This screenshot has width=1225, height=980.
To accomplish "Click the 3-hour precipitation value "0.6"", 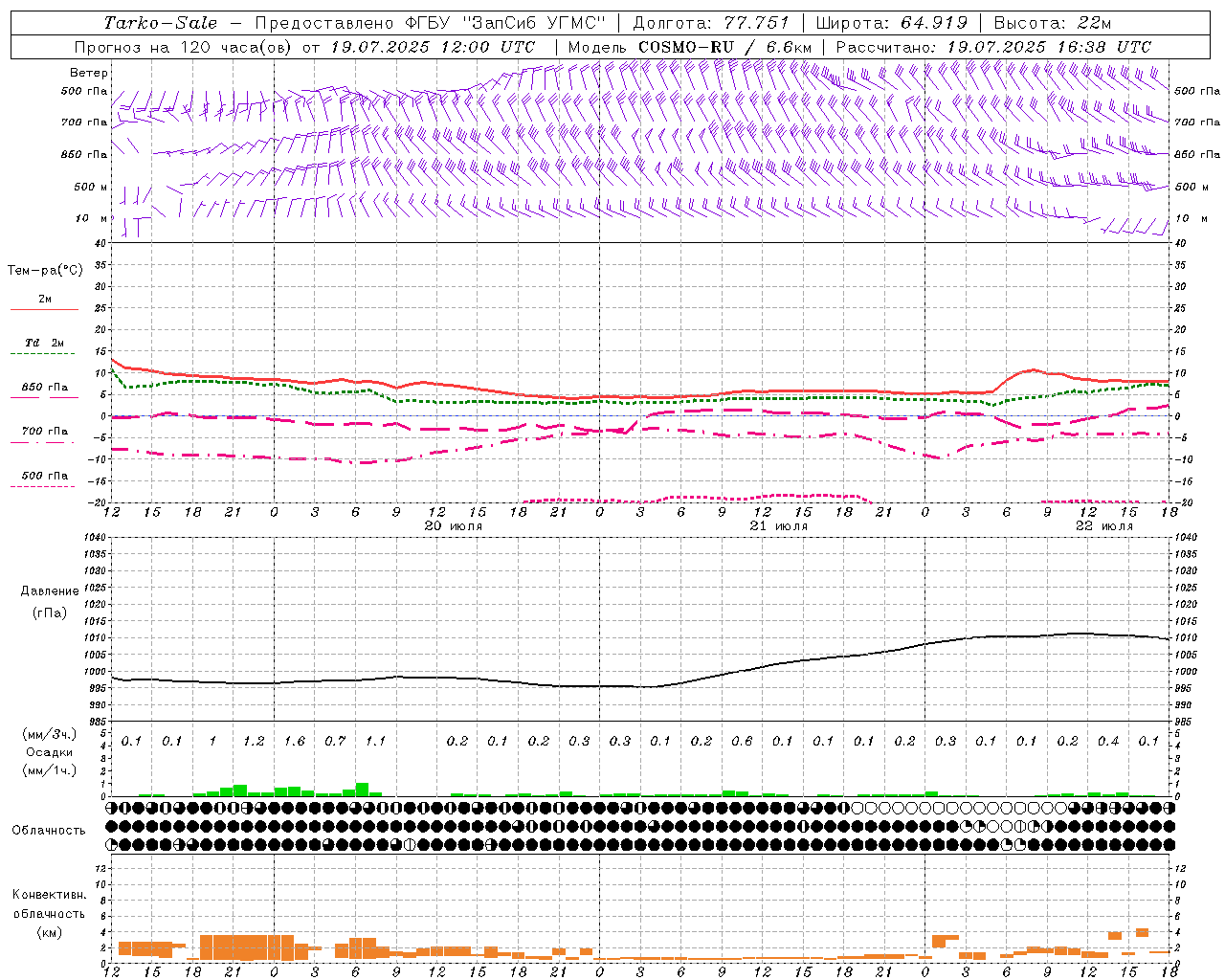I will click(x=742, y=742).
